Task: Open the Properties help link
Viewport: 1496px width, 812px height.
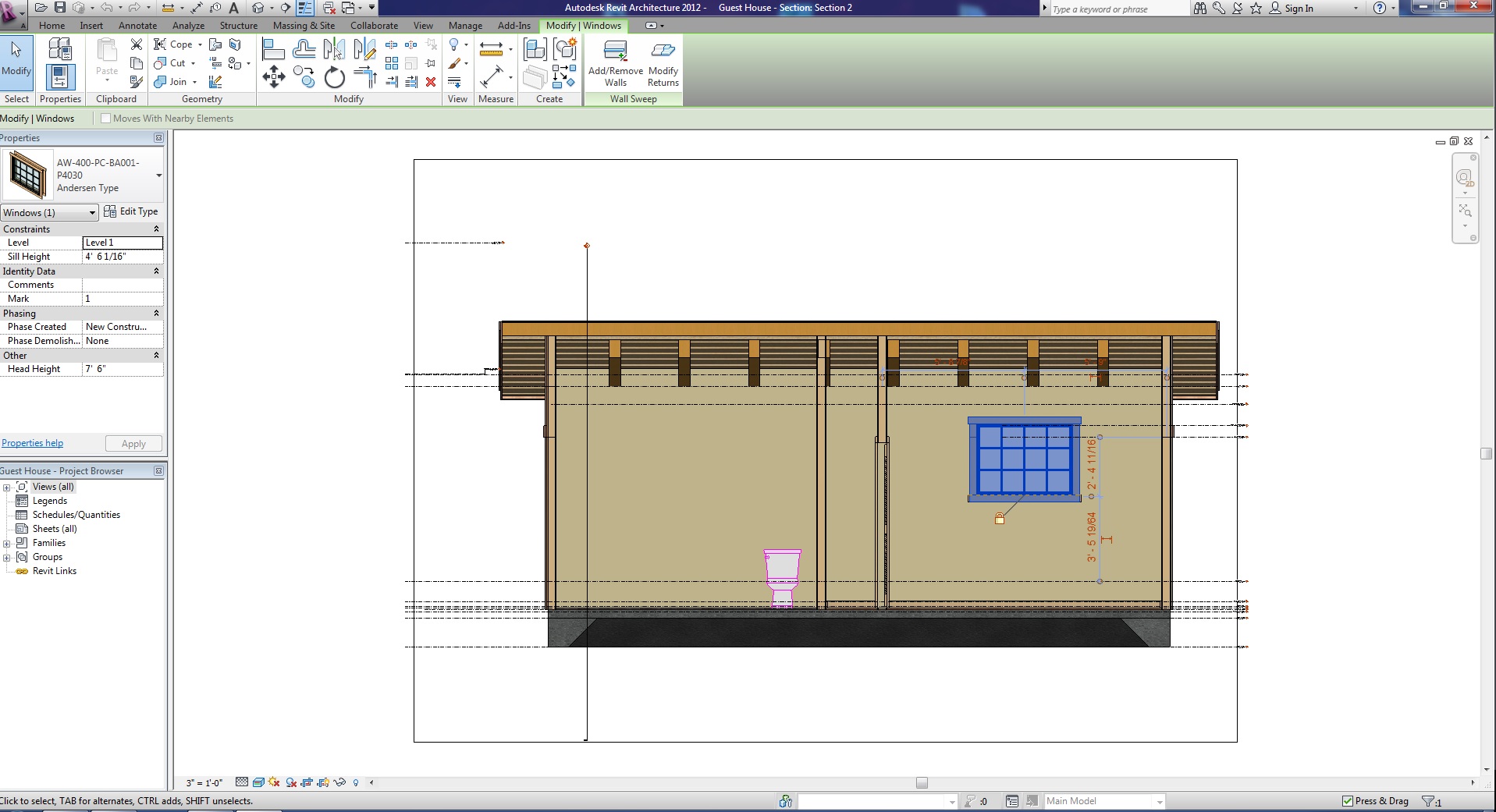Action: pyautogui.click(x=33, y=443)
